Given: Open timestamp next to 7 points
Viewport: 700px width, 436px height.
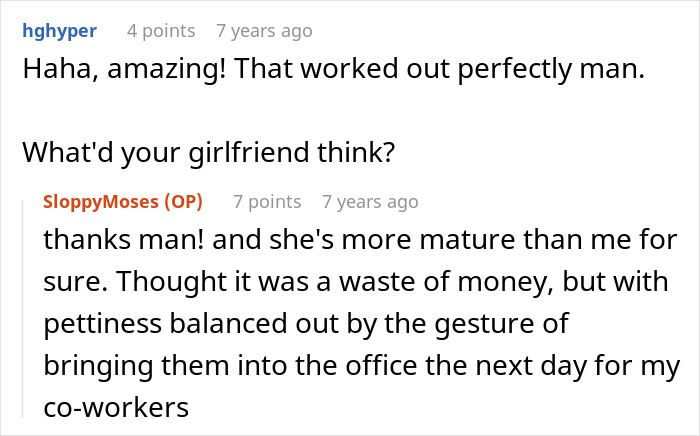Looking at the screenshot, I should pyautogui.click(x=371, y=202).
